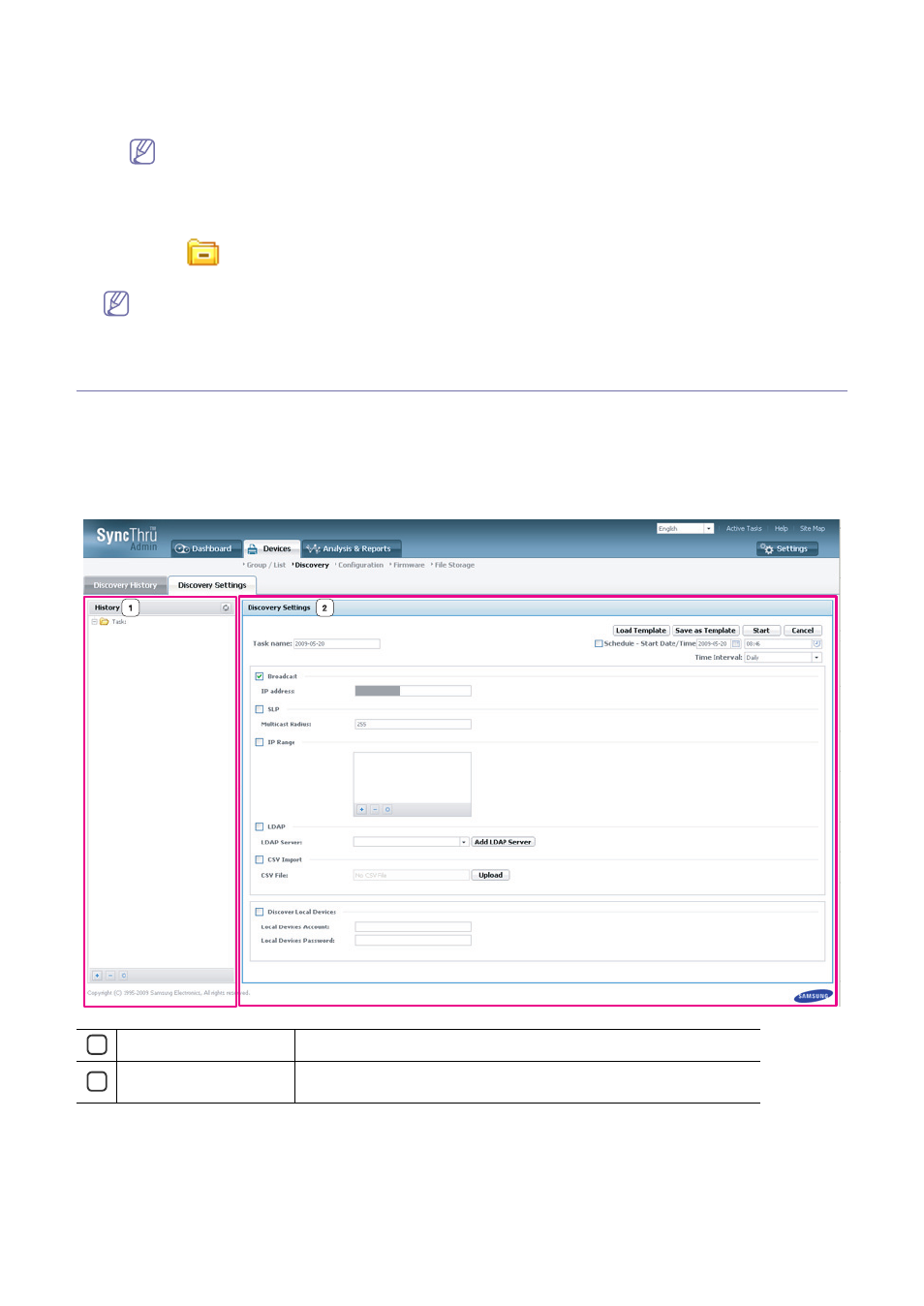Switch to the Discovery History tab
Viewport: 924px width, 1306px height.
pyautogui.click(x=125, y=585)
